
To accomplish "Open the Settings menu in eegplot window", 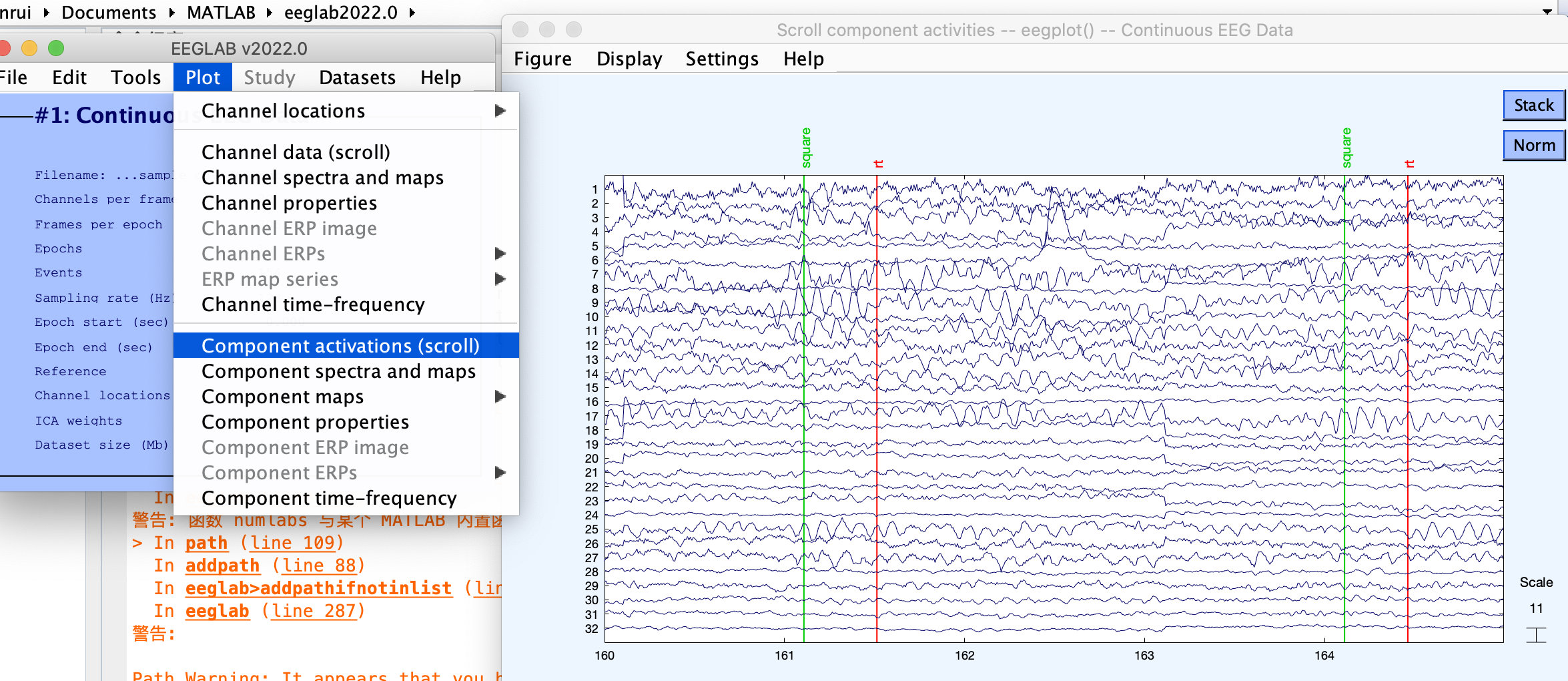I will (x=722, y=59).
